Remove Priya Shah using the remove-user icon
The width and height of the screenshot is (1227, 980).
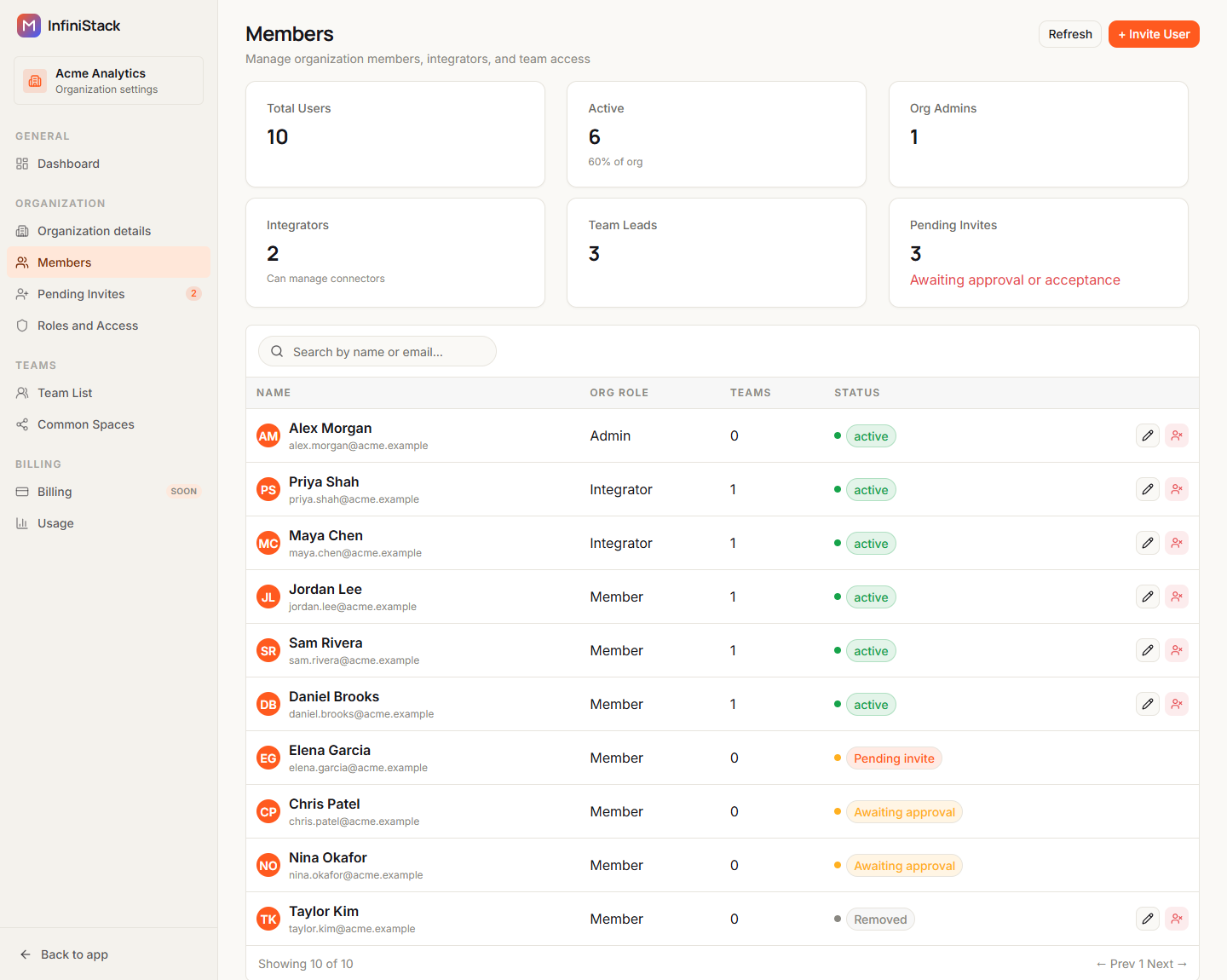(1177, 489)
